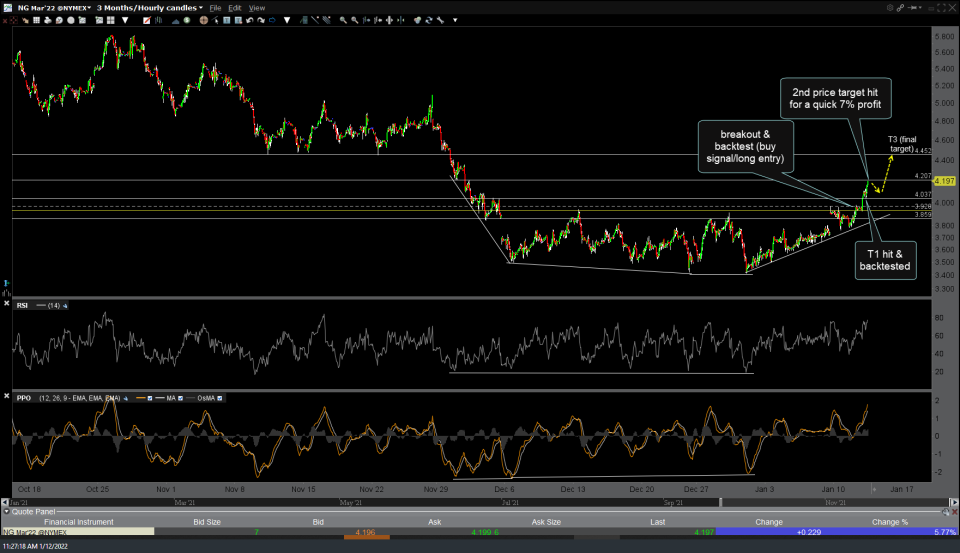
Task: Close the RSI indicator panel
Action: click(7, 305)
